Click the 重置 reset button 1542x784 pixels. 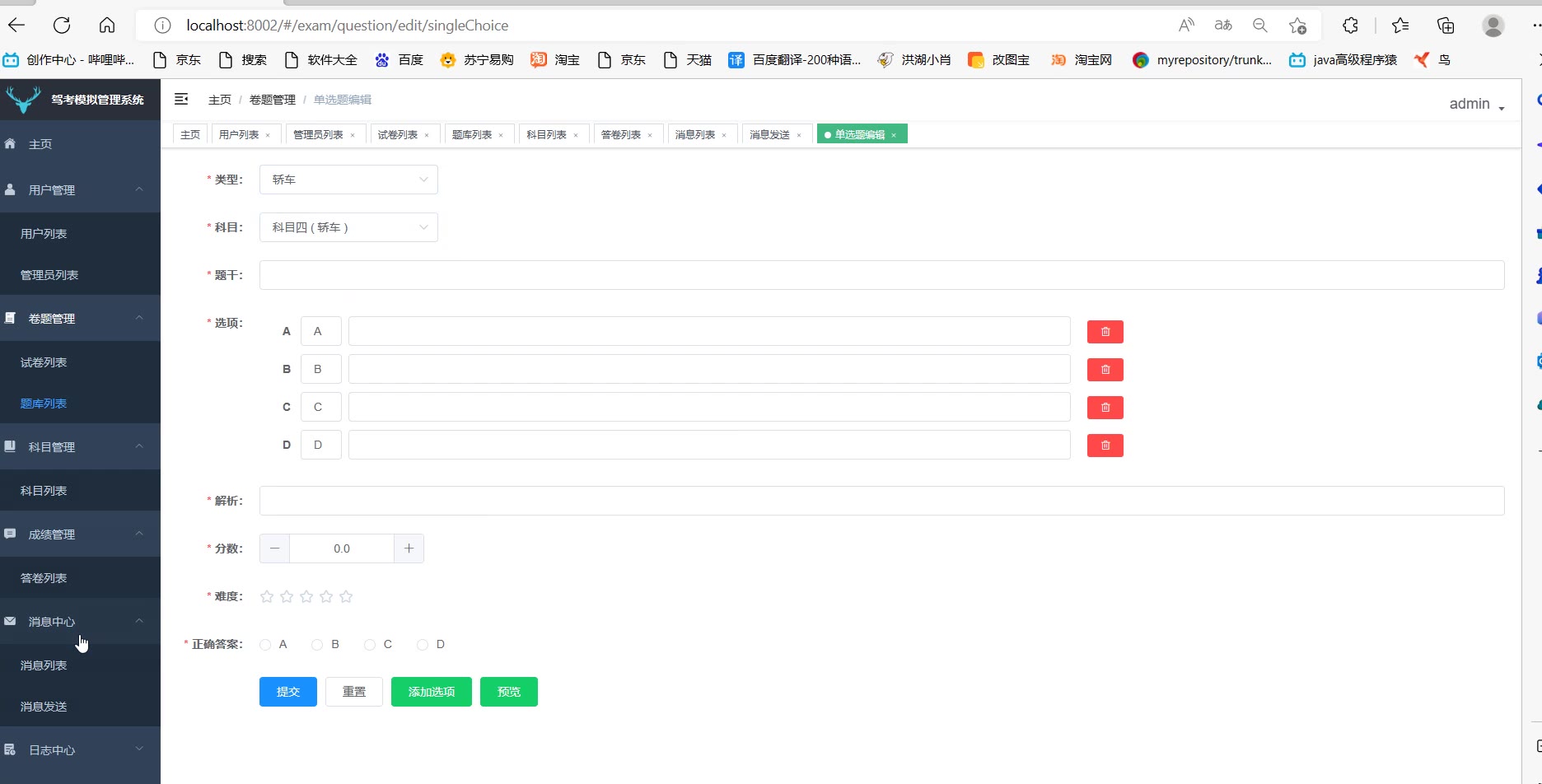354,692
